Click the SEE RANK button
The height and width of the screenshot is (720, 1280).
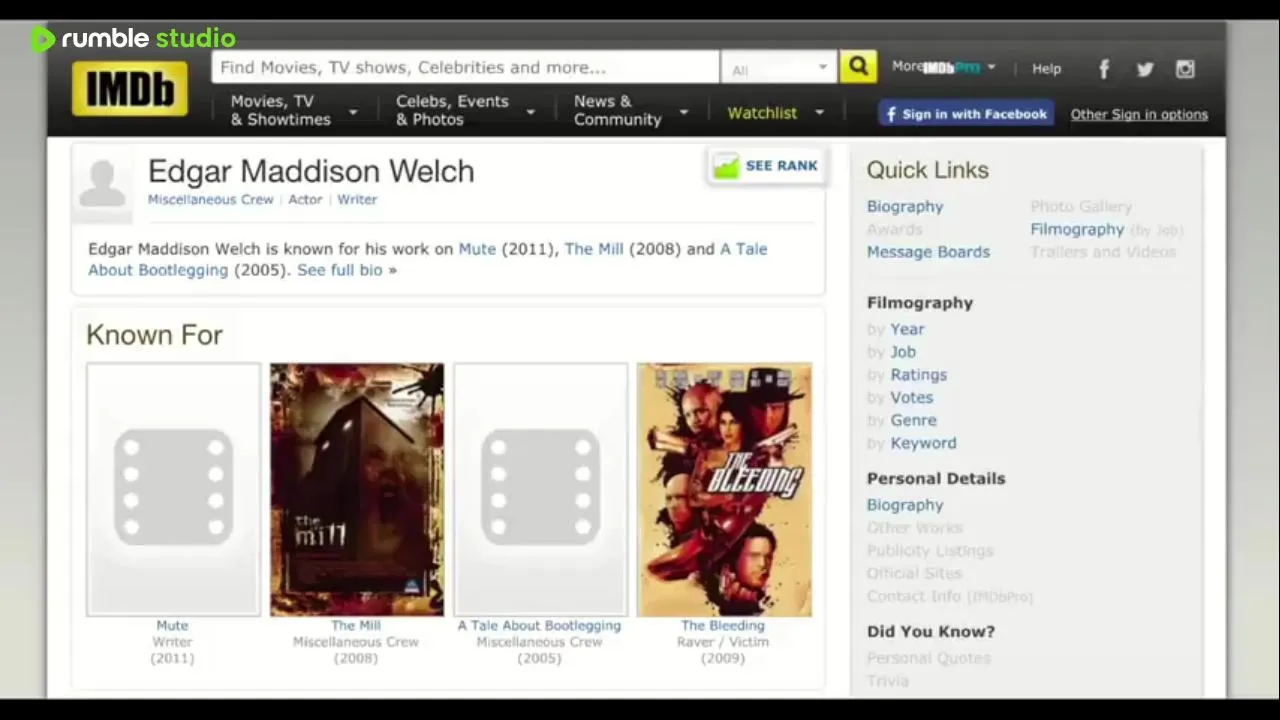766,166
